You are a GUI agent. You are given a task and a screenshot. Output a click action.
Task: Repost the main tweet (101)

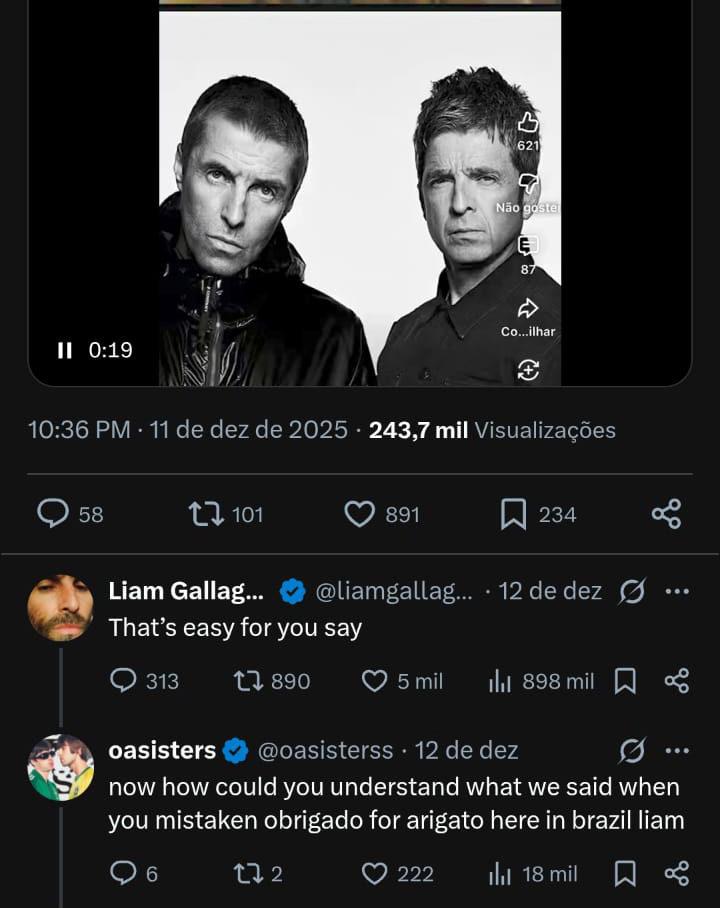(x=205, y=514)
